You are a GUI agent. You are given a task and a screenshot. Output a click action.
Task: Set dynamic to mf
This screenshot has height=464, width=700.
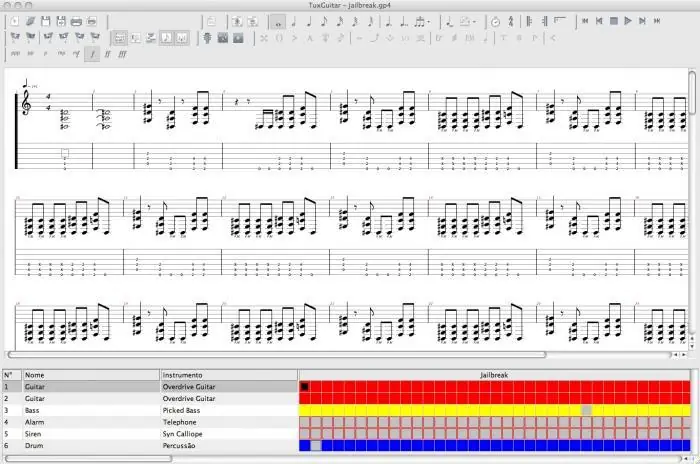[x=76, y=54]
